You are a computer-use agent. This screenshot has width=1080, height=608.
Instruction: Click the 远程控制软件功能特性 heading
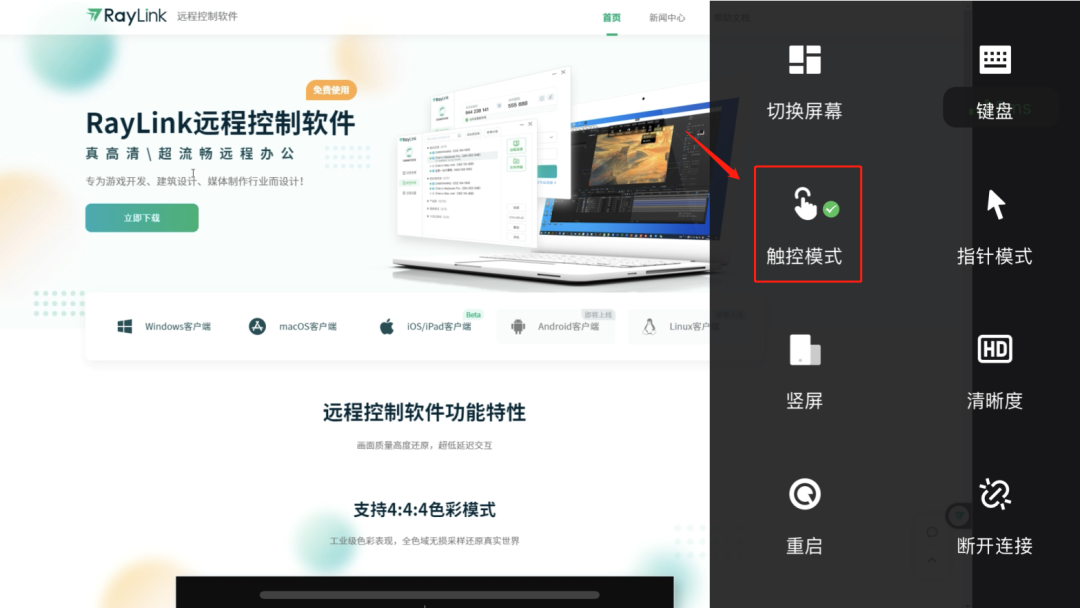[424, 412]
